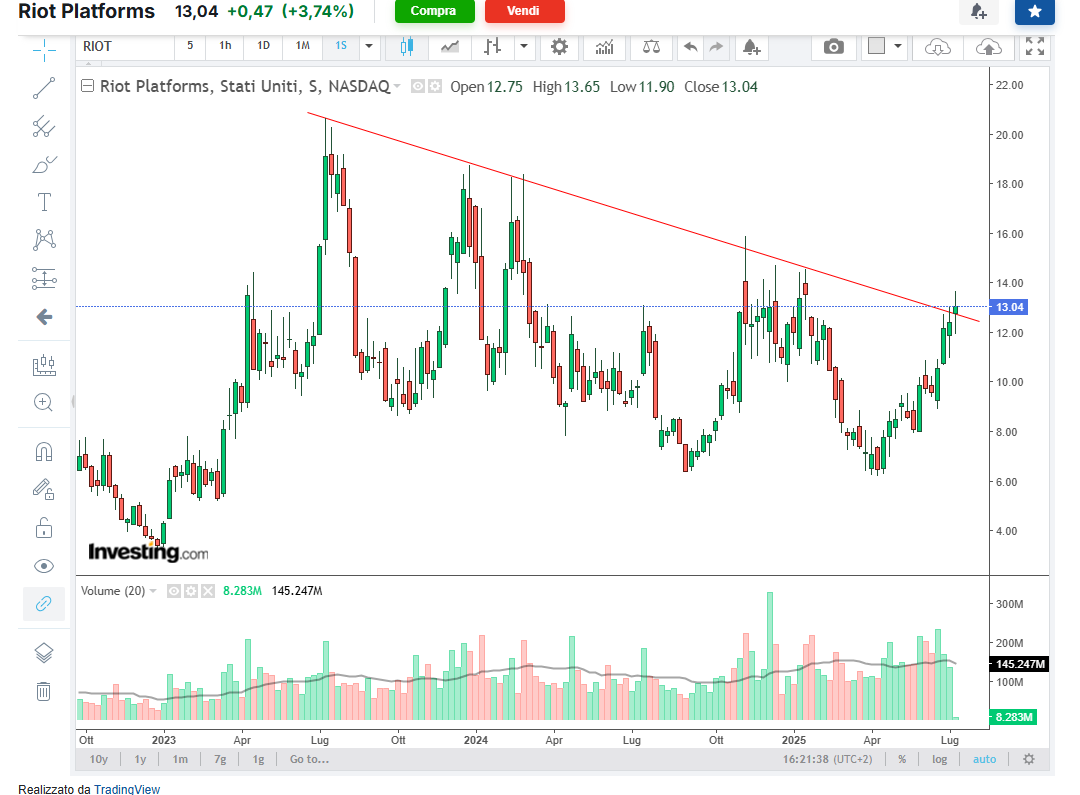Screen dimensions: 1080x795
Task: Select bars chart style
Action: click(492, 46)
